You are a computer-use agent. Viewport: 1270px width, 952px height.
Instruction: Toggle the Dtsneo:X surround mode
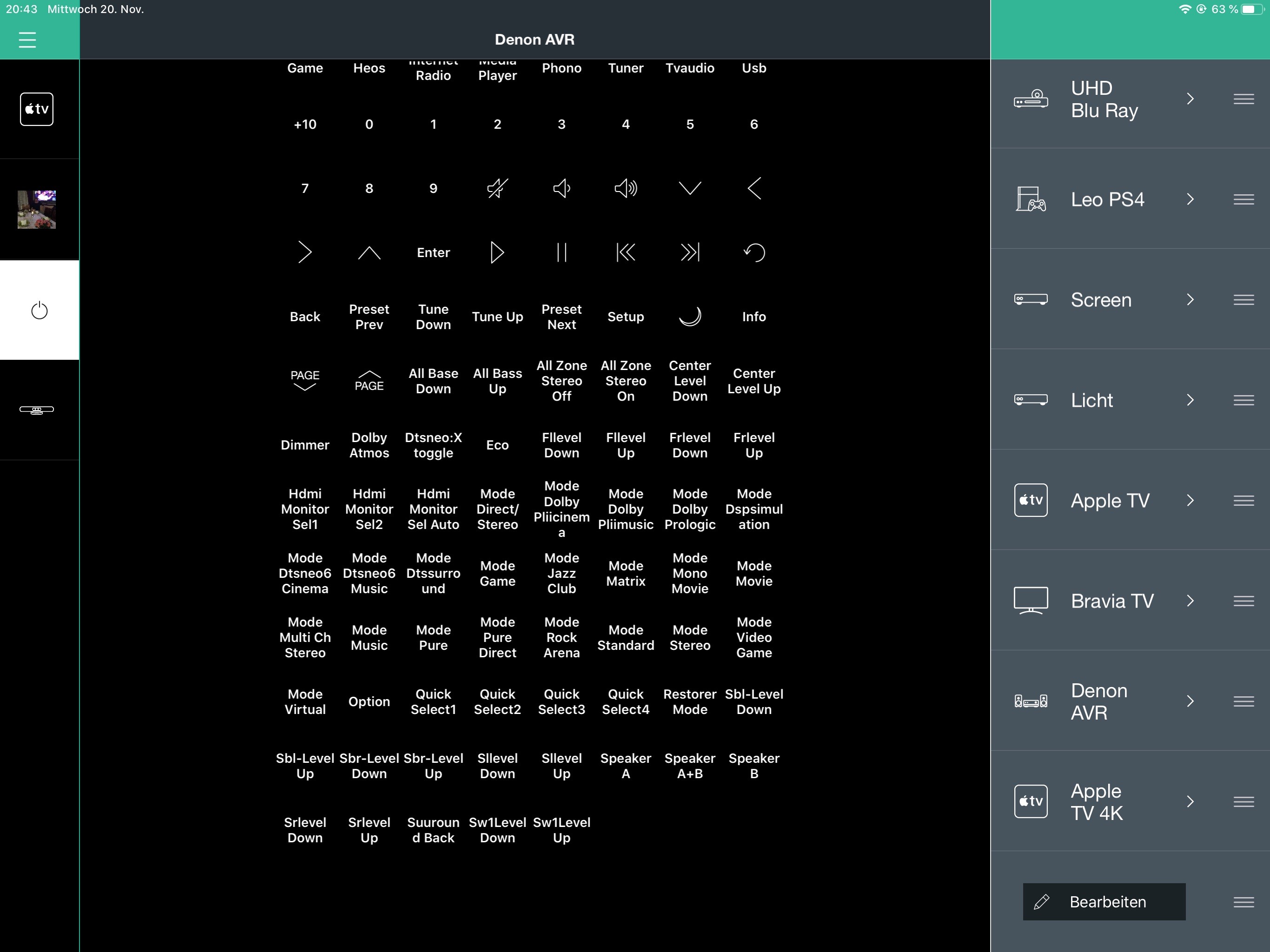pyautogui.click(x=433, y=445)
